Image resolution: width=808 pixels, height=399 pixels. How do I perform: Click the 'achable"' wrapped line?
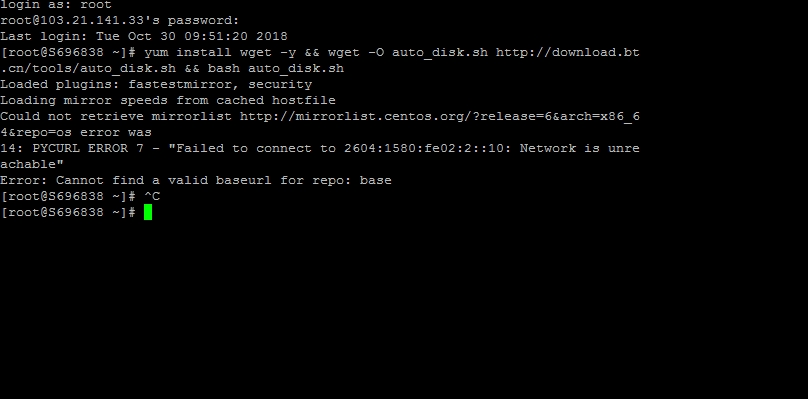32,164
